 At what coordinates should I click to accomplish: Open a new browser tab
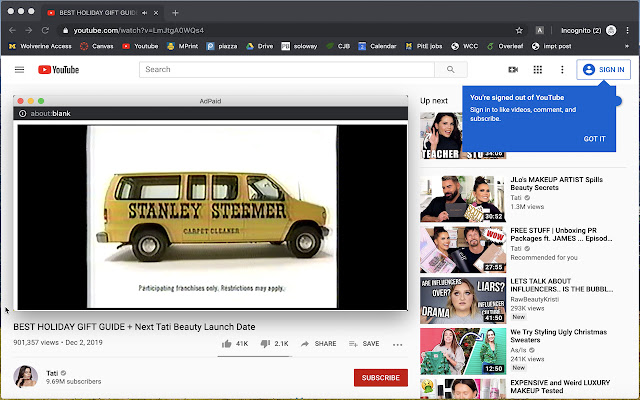coord(175,13)
